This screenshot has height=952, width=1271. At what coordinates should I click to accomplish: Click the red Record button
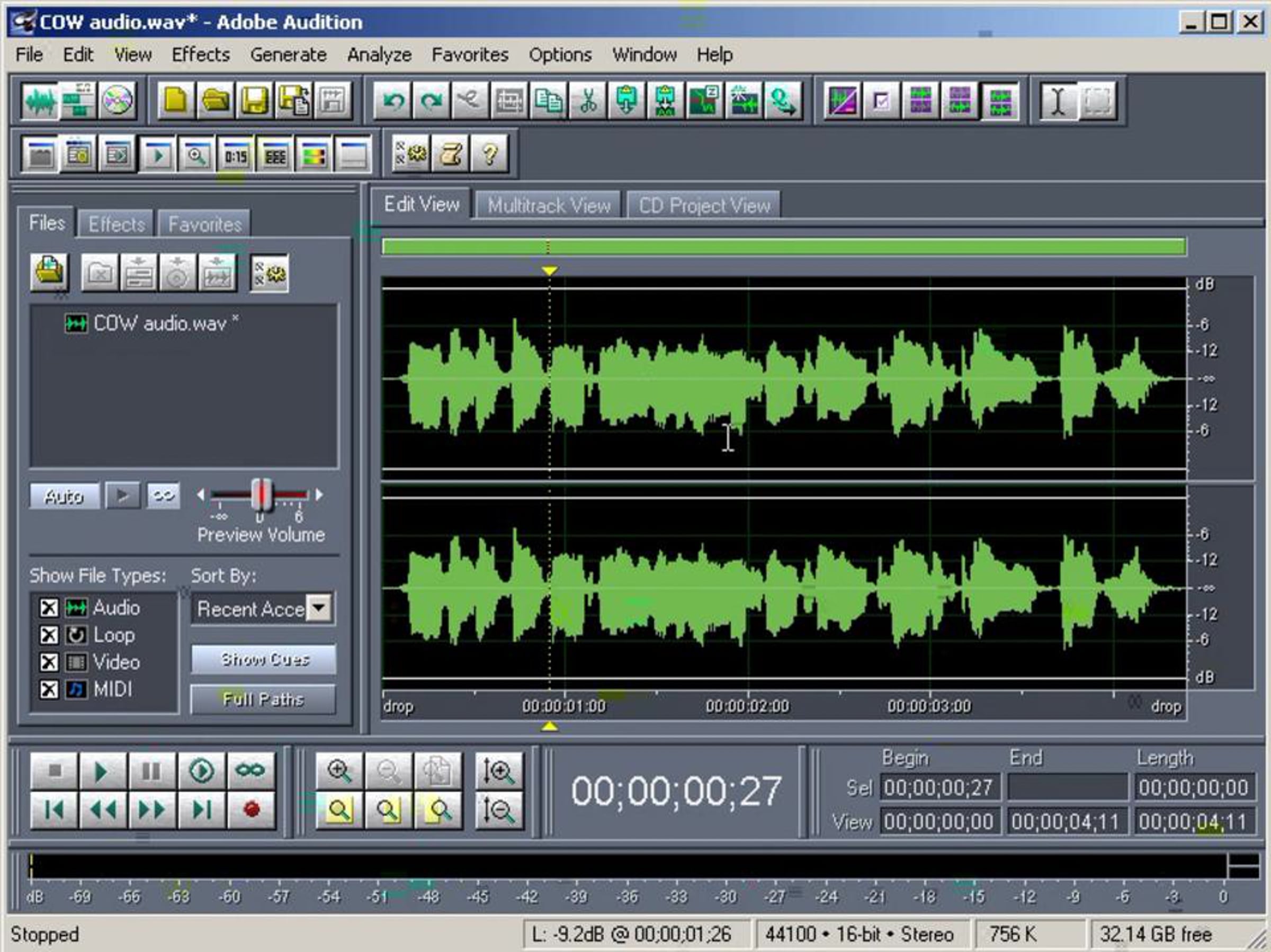(x=251, y=810)
